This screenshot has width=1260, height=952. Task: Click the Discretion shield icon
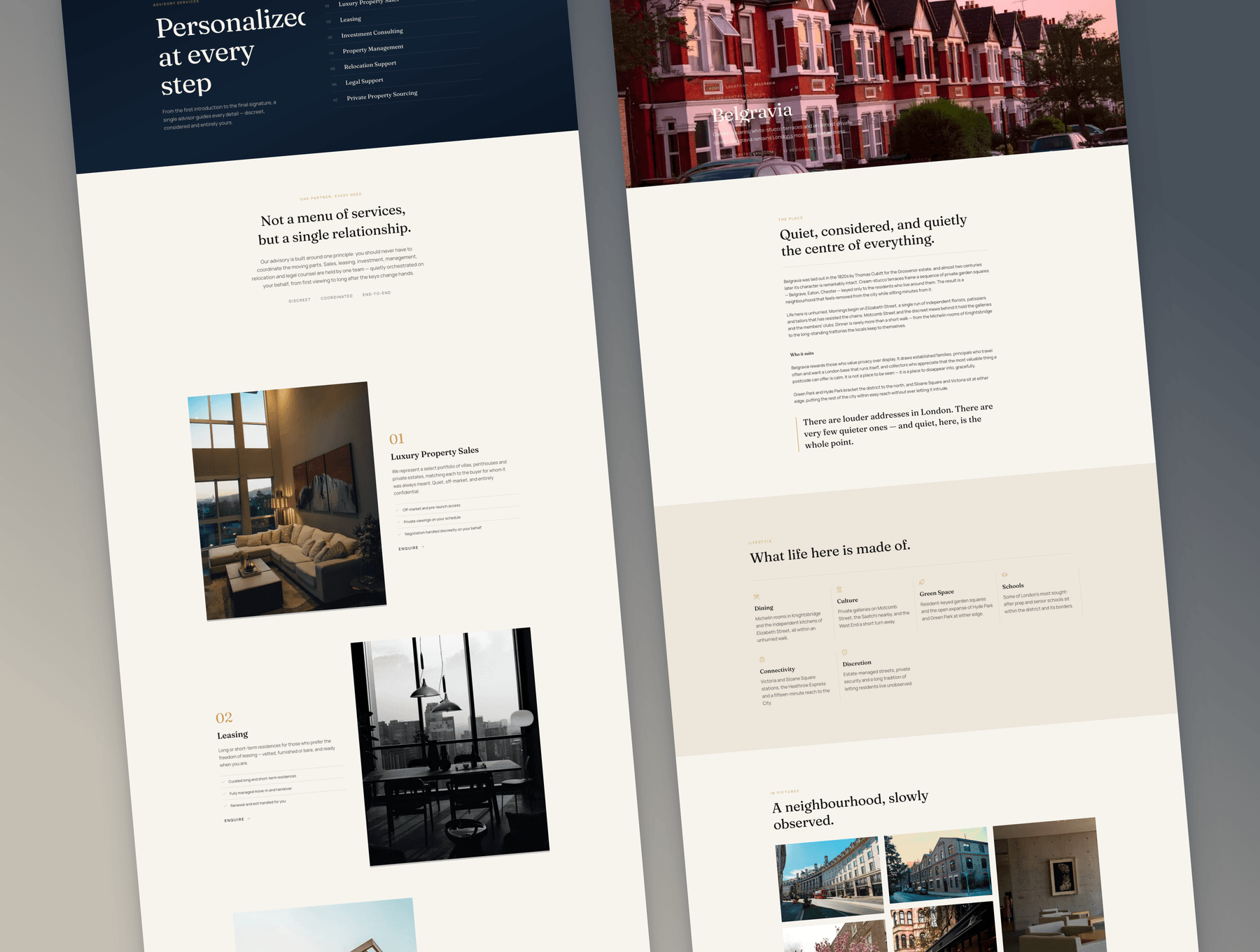coord(845,652)
